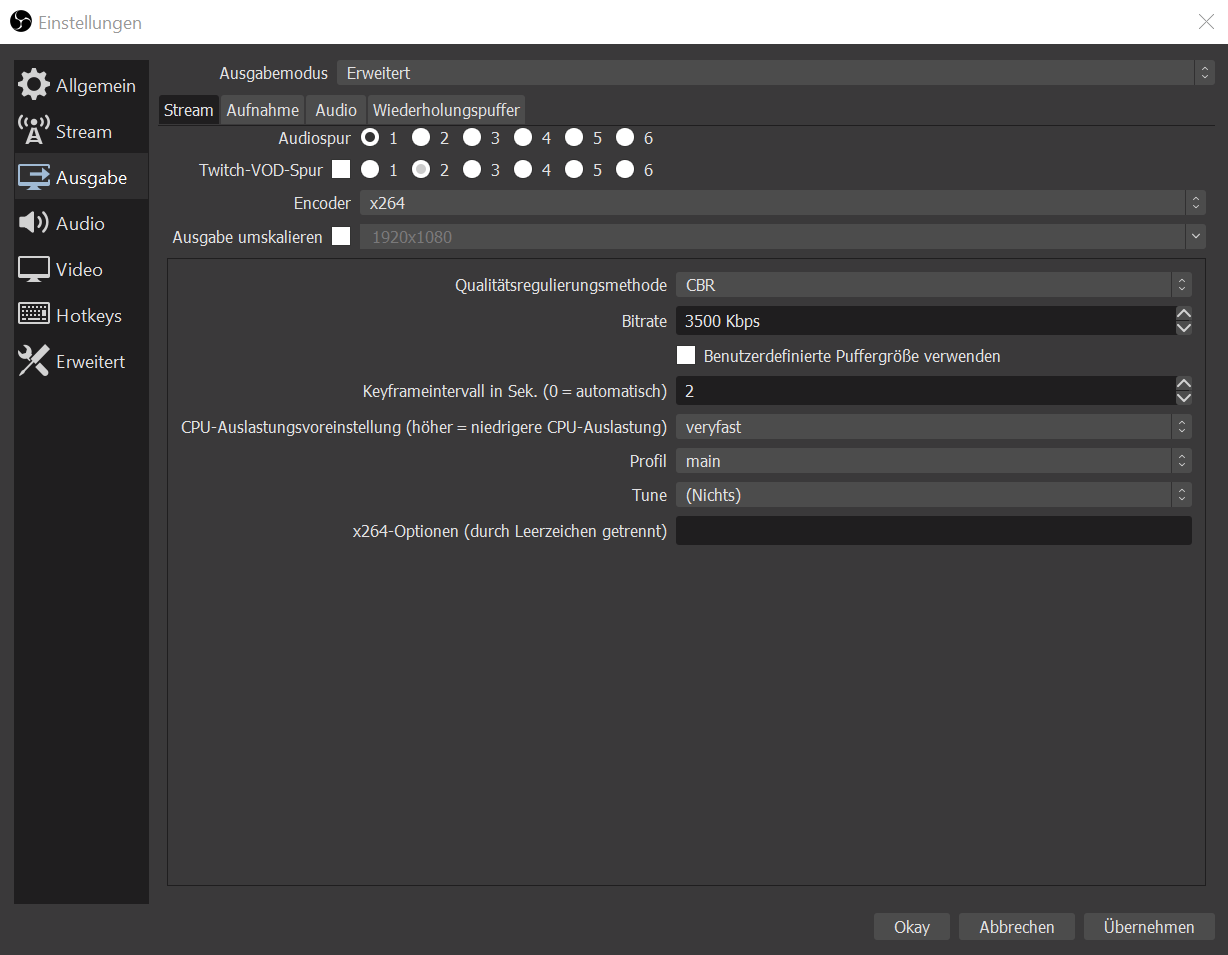Image resolution: width=1228 pixels, height=955 pixels.
Task: Open Allgemein settings via gear icon
Action: [34, 85]
